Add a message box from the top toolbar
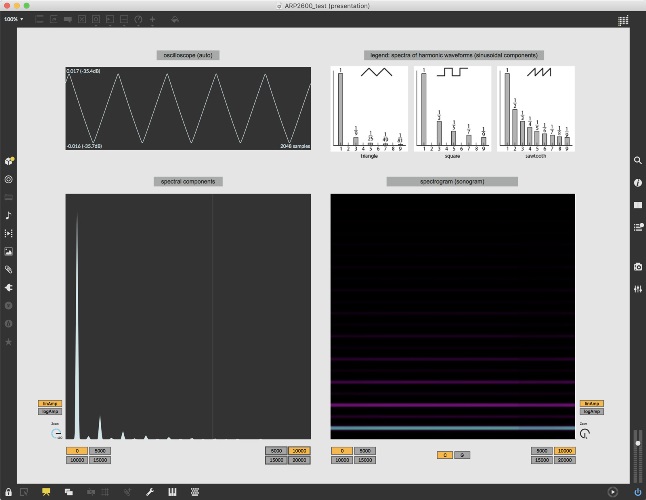Image resolution: width=646 pixels, height=500 pixels. pos(54,19)
